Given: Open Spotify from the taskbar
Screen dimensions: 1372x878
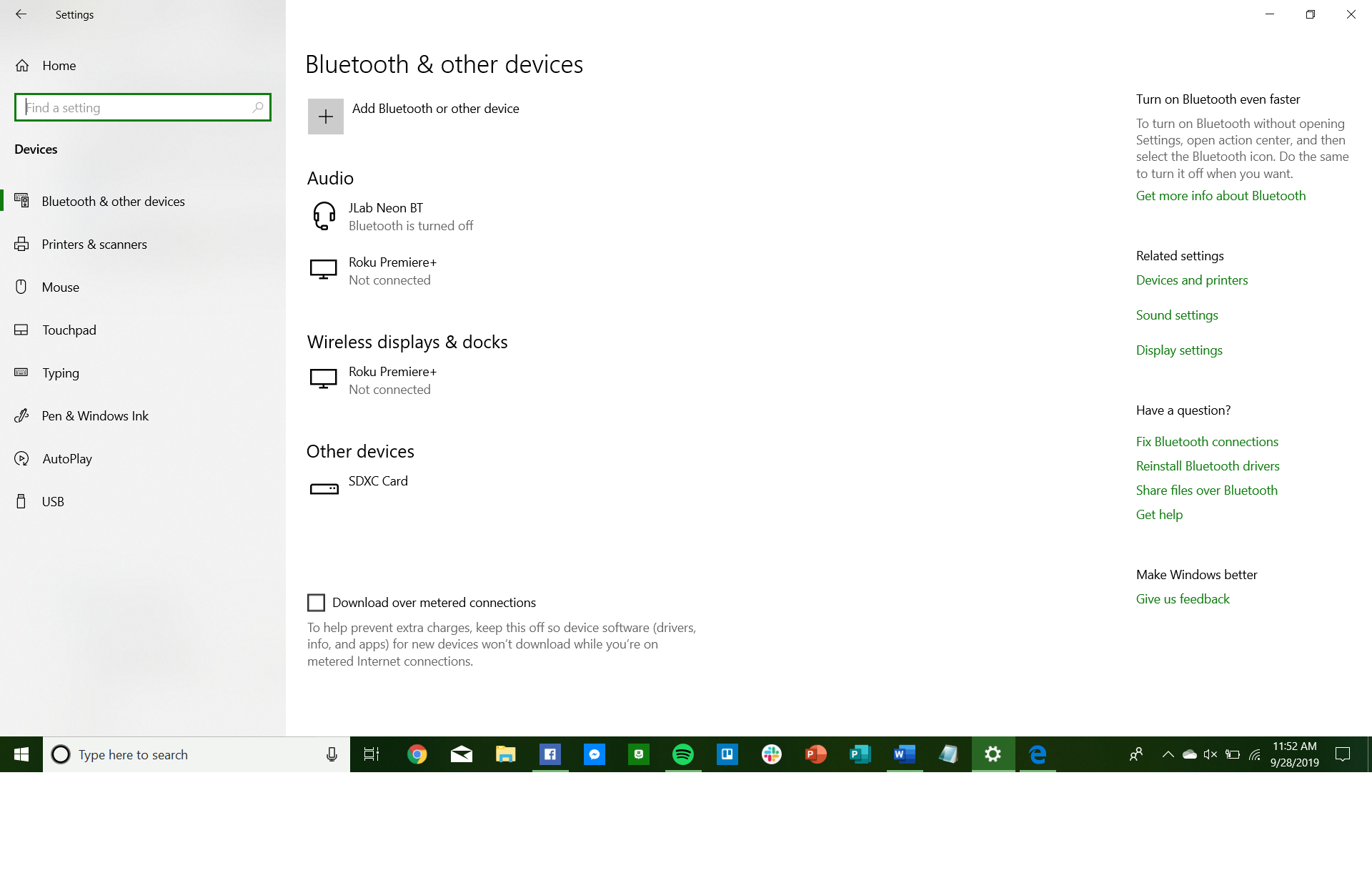Looking at the screenshot, I should pyautogui.click(x=683, y=754).
